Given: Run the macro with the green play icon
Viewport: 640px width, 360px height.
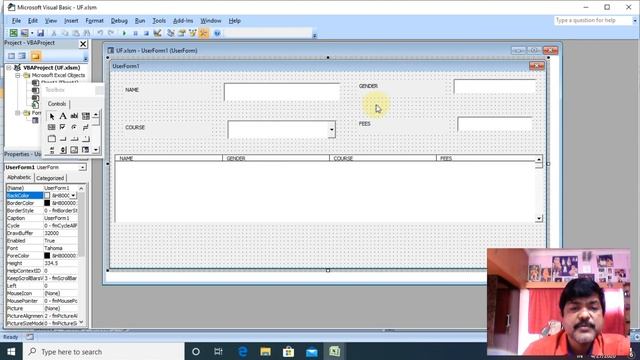Looking at the screenshot, I should pyautogui.click(x=124, y=33).
